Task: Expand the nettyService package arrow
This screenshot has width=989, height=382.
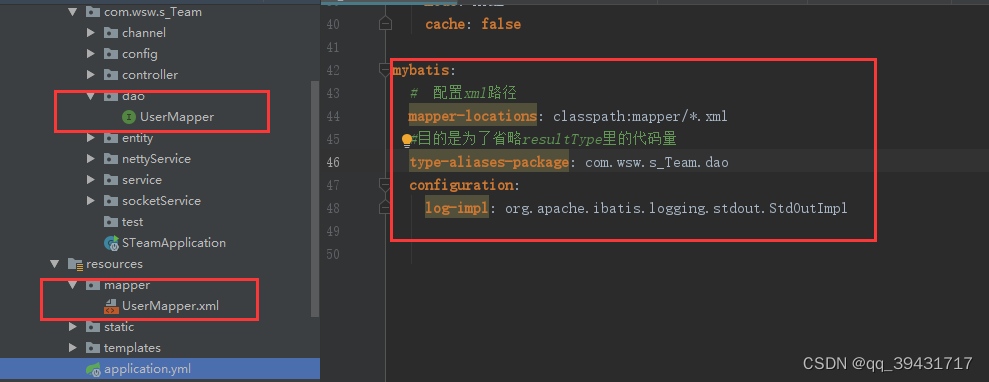Action: click(91, 159)
